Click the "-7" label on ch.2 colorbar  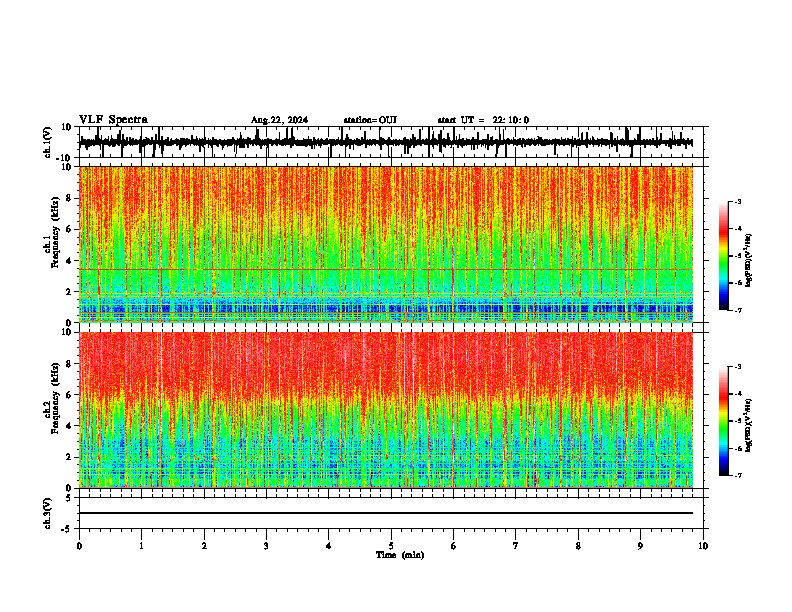pyautogui.click(x=737, y=475)
